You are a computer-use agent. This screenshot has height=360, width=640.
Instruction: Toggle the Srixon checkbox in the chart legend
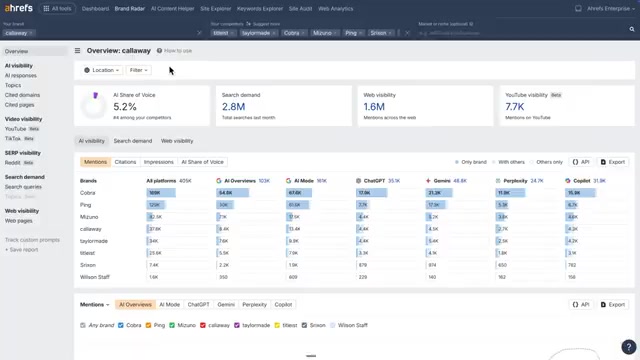tap(304, 325)
